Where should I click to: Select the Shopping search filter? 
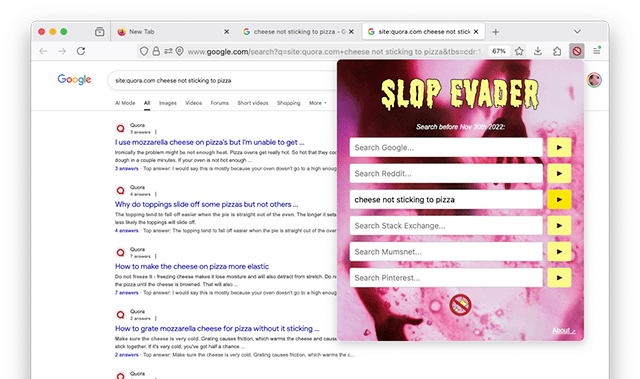click(x=289, y=103)
